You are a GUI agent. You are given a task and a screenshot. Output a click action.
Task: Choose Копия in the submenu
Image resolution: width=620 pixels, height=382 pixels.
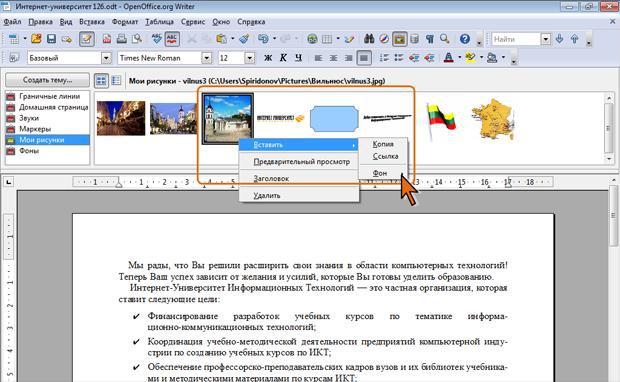(383, 144)
